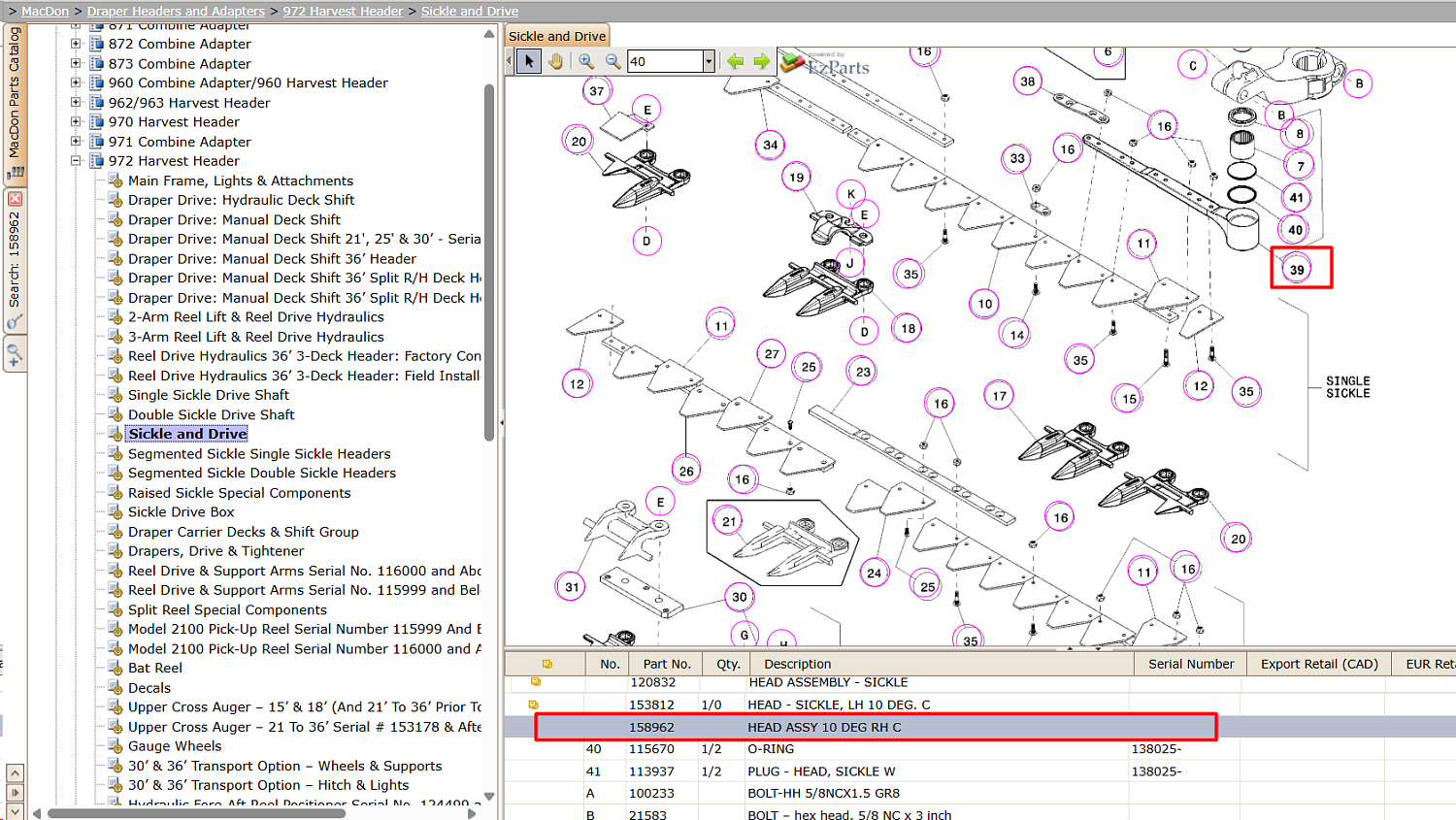Click the tree scroll-down arrow
This screenshot has width=1456, height=820.
(489, 797)
